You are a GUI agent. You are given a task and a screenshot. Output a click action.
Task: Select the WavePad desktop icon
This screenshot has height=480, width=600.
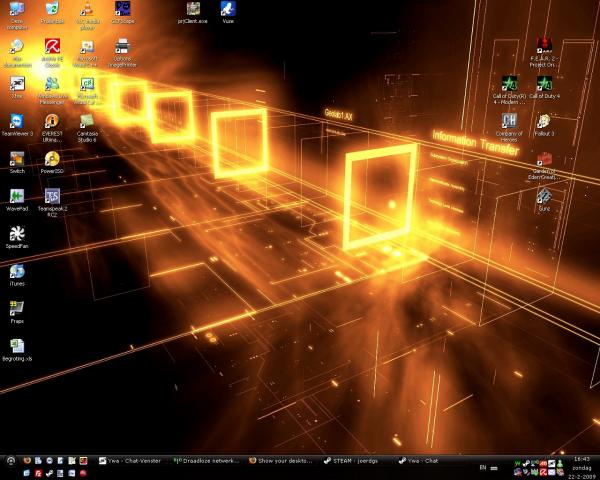17,196
